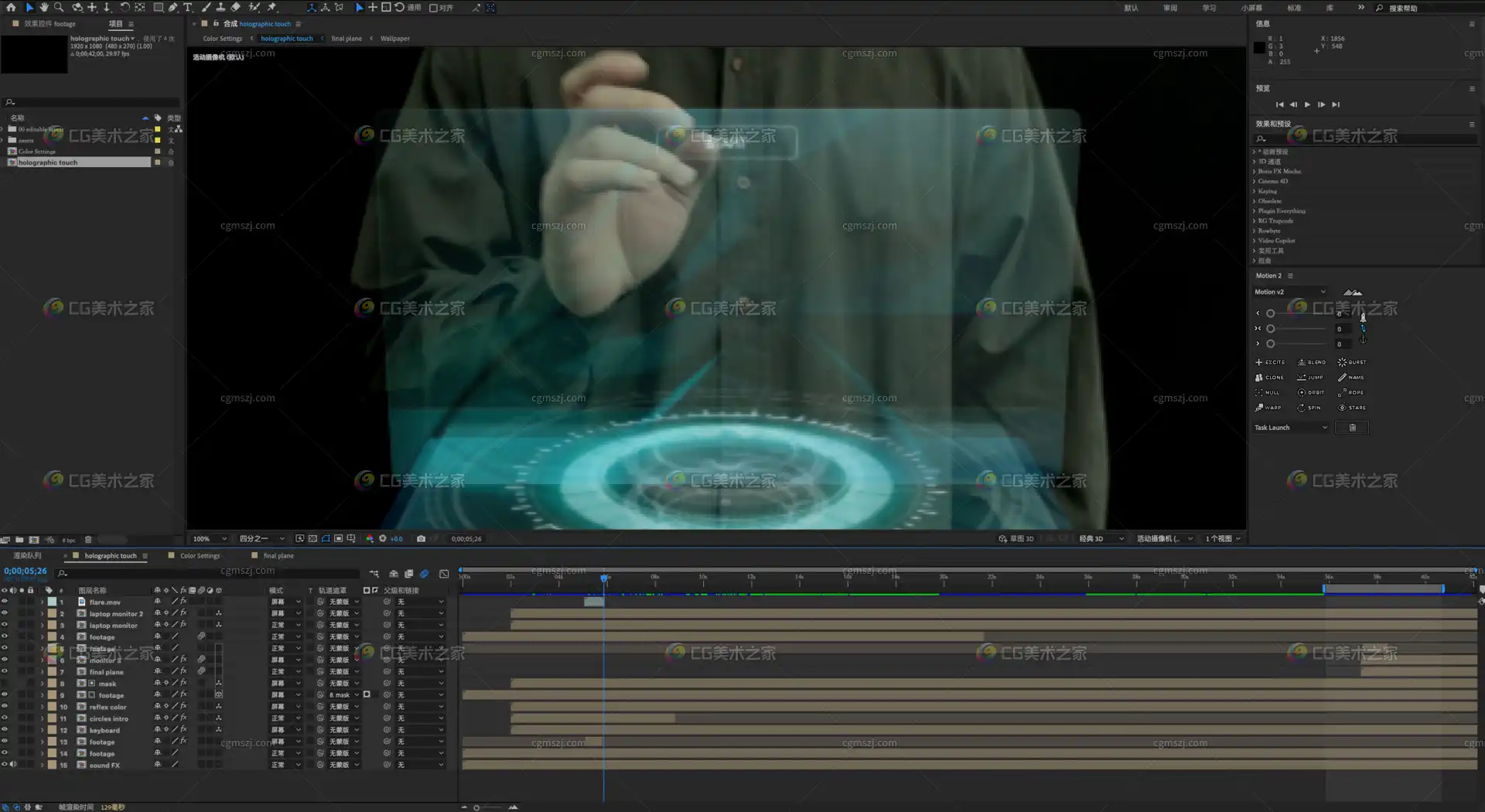The image size is (1485, 812).
Task: Mute audio of sound FX layer
Action: 13,765
